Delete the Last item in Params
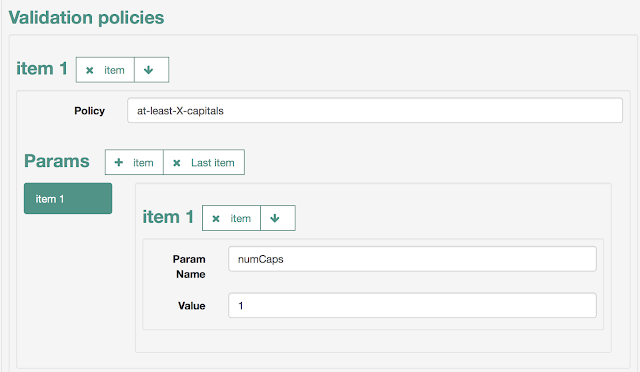640x372 pixels. [204, 162]
